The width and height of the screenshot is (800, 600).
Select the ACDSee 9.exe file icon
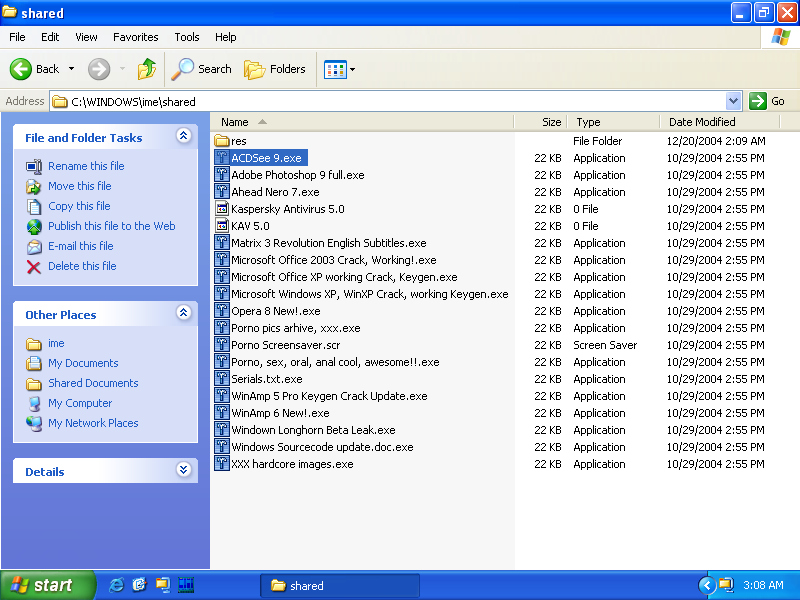[221, 158]
